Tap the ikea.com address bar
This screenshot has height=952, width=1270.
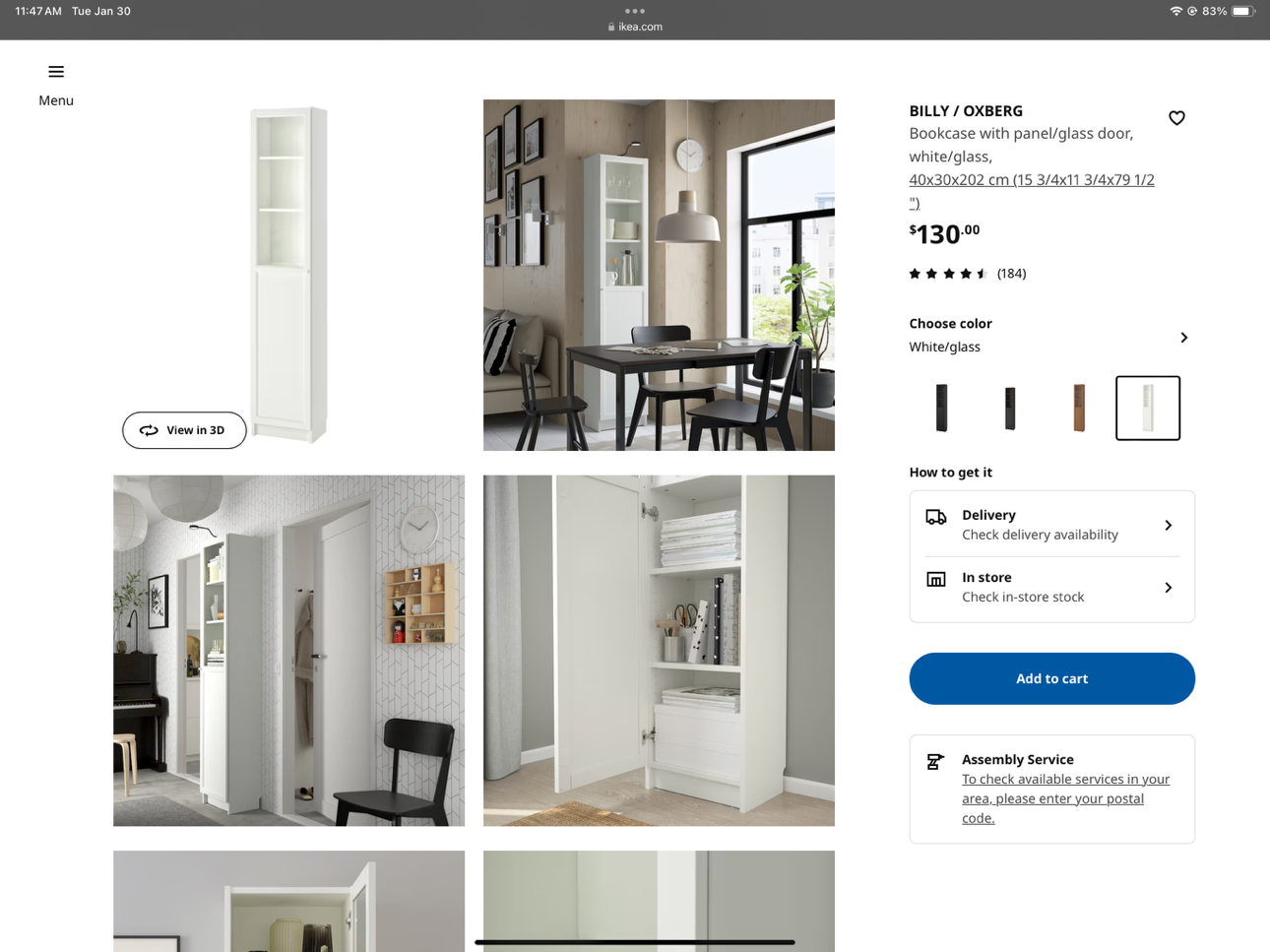click(635, 27)
